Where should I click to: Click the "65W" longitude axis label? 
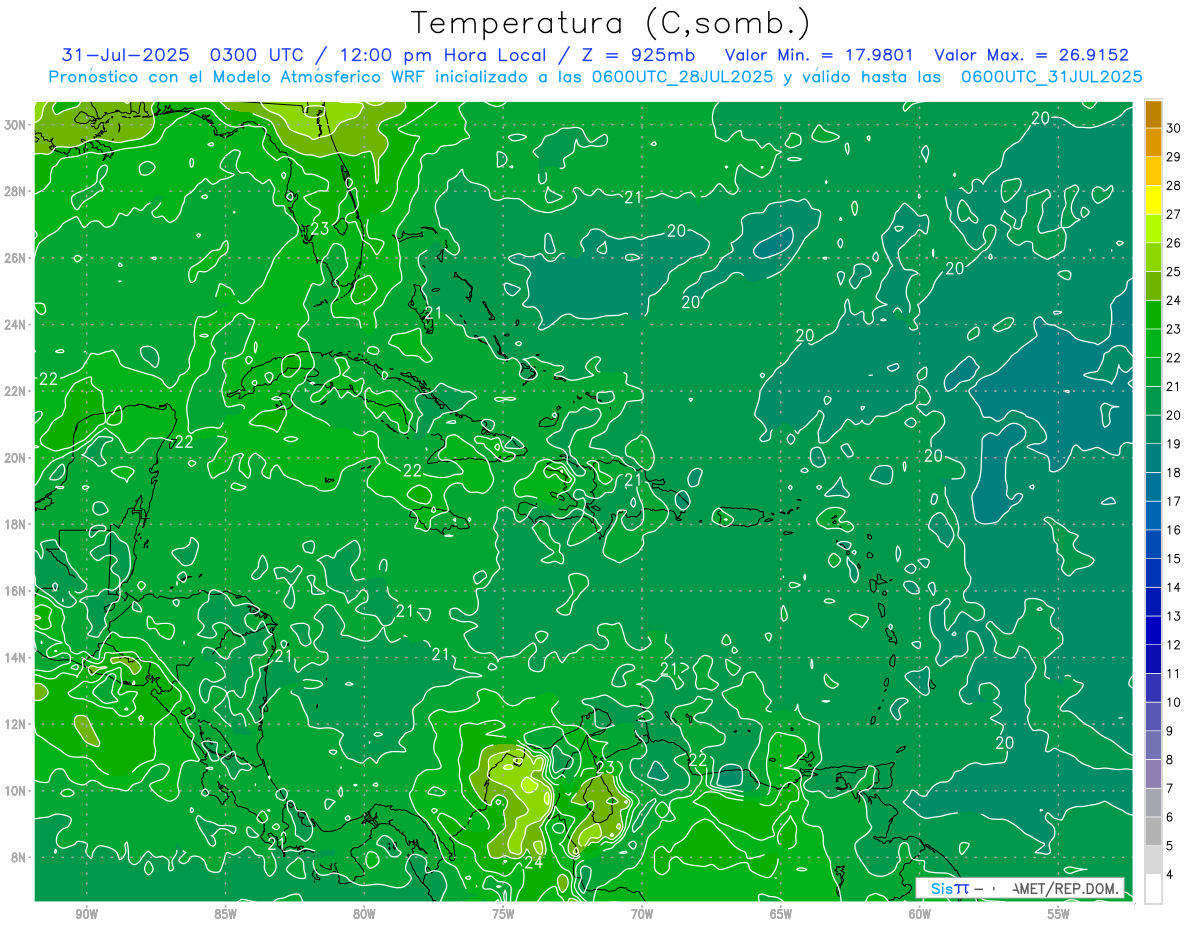[x=781, y=914]
